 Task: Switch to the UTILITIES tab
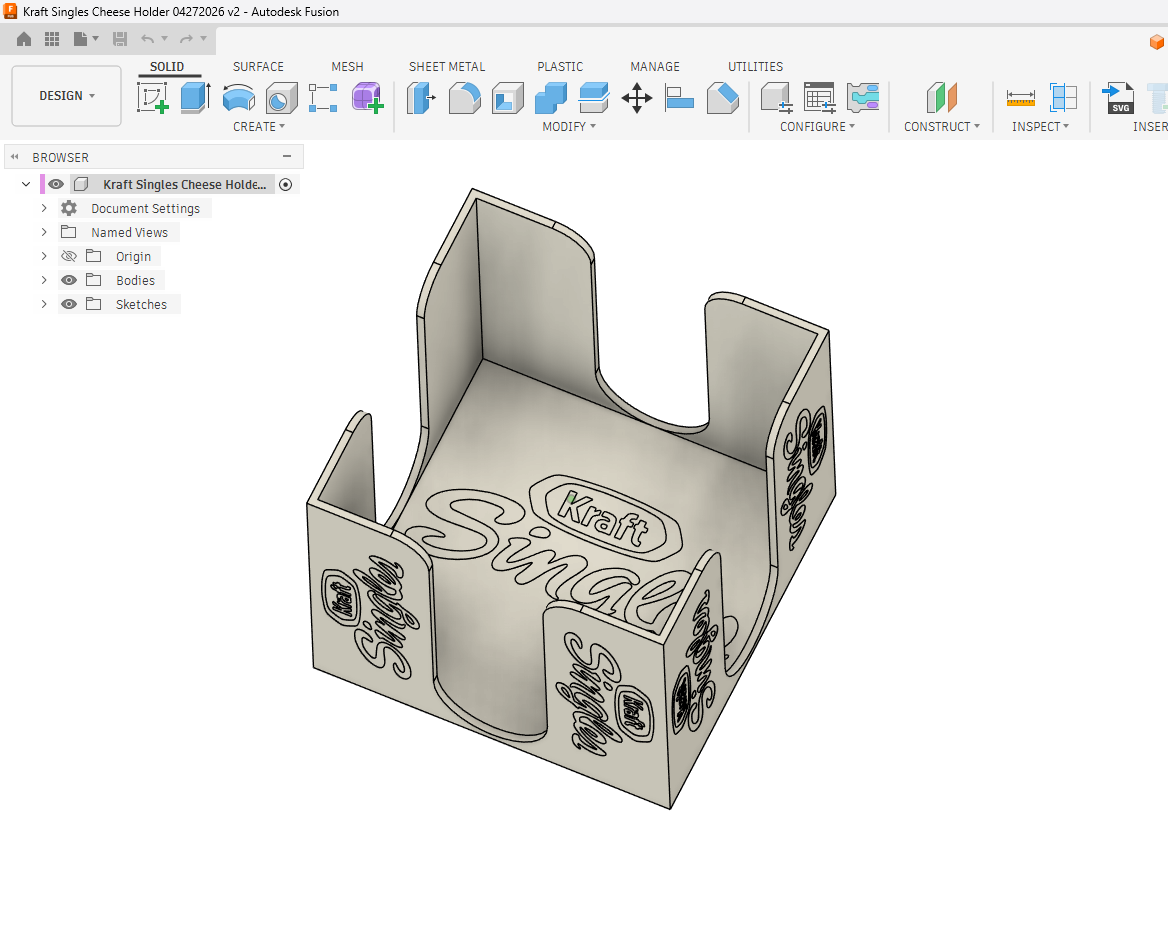[x=755, y=67]
